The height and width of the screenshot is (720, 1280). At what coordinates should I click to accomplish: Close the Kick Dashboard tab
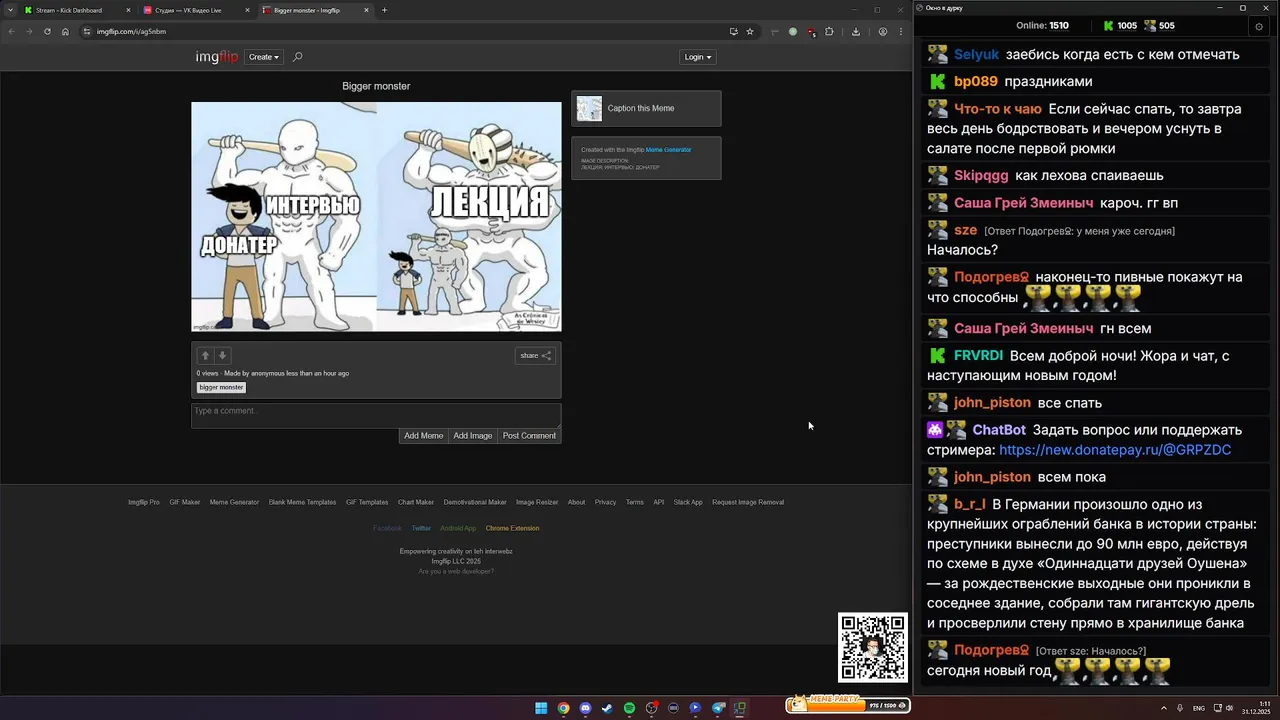[x=128, y=10]
